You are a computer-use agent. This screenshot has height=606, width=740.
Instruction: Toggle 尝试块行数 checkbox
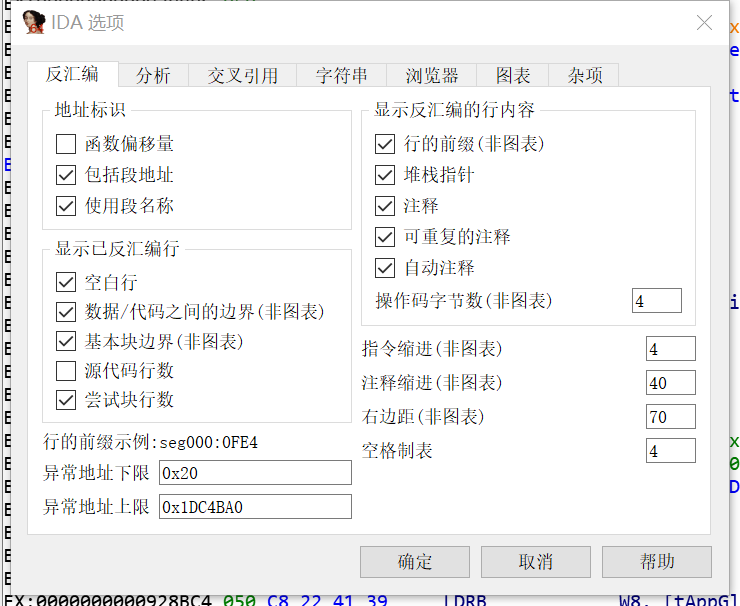(66, 400)
